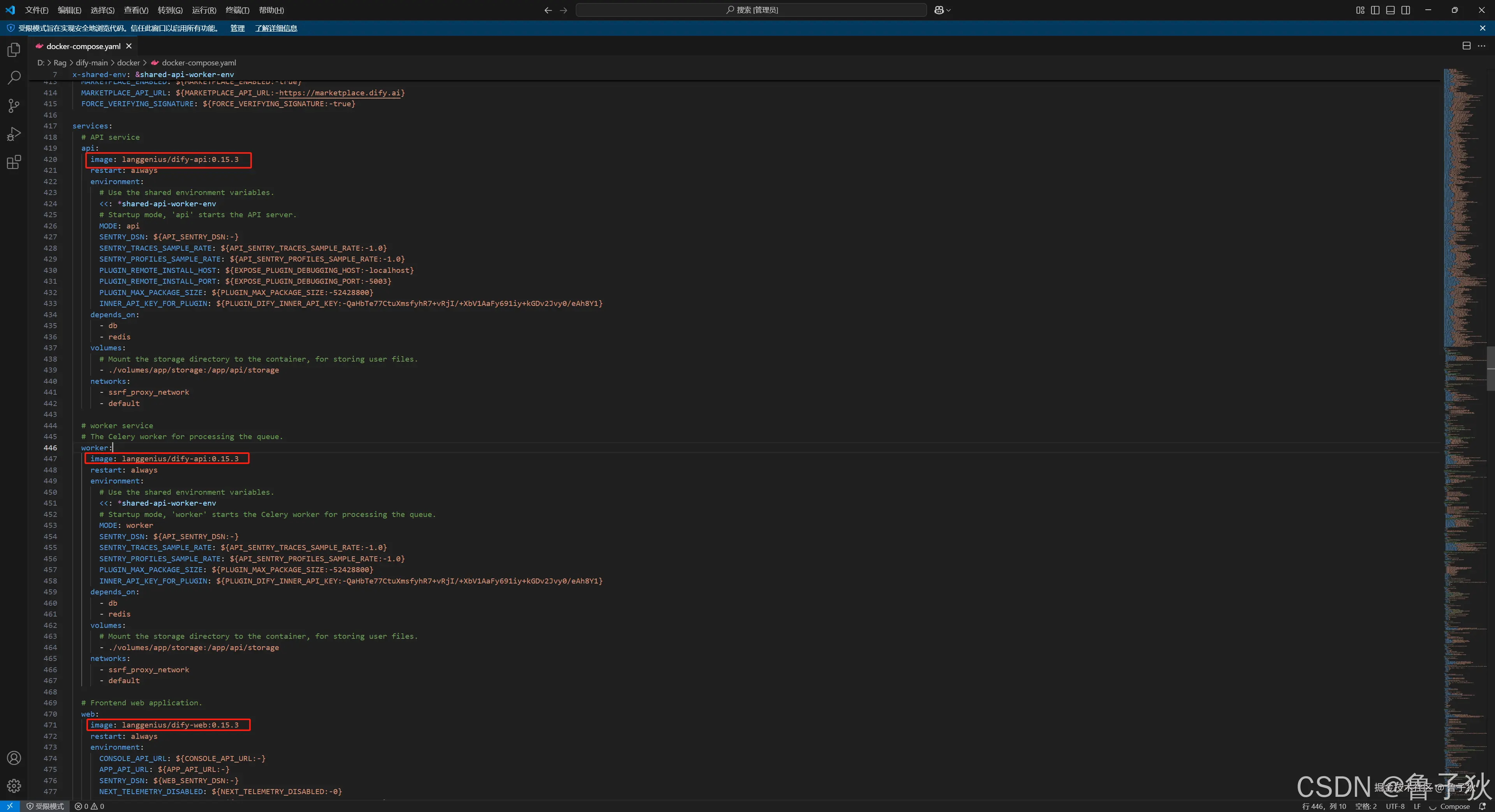Image resolution: width=1495 pixels, height=812 pixels.
Task: Open the Explorer view in activity bar
Action: point(14,50)
